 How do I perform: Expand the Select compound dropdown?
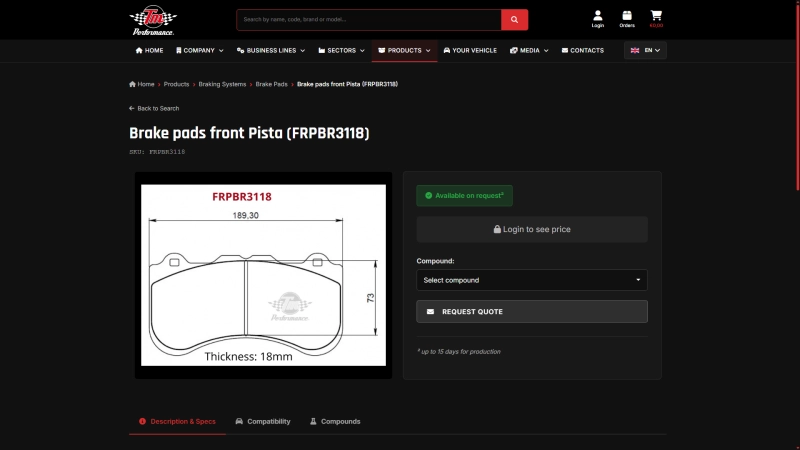tap(531, 280)
